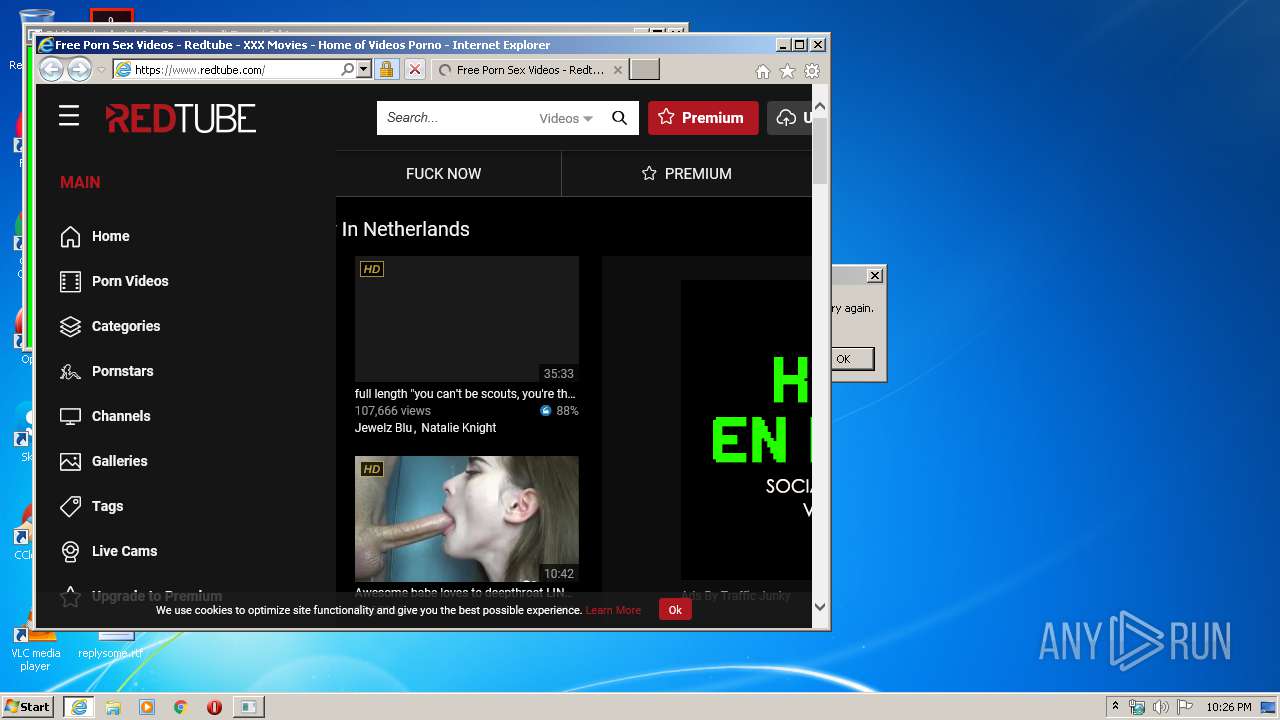This screenshot has height=720, width=1280.
Task: Show hidden tray icons arrow
Action: tap(1115, 707)
